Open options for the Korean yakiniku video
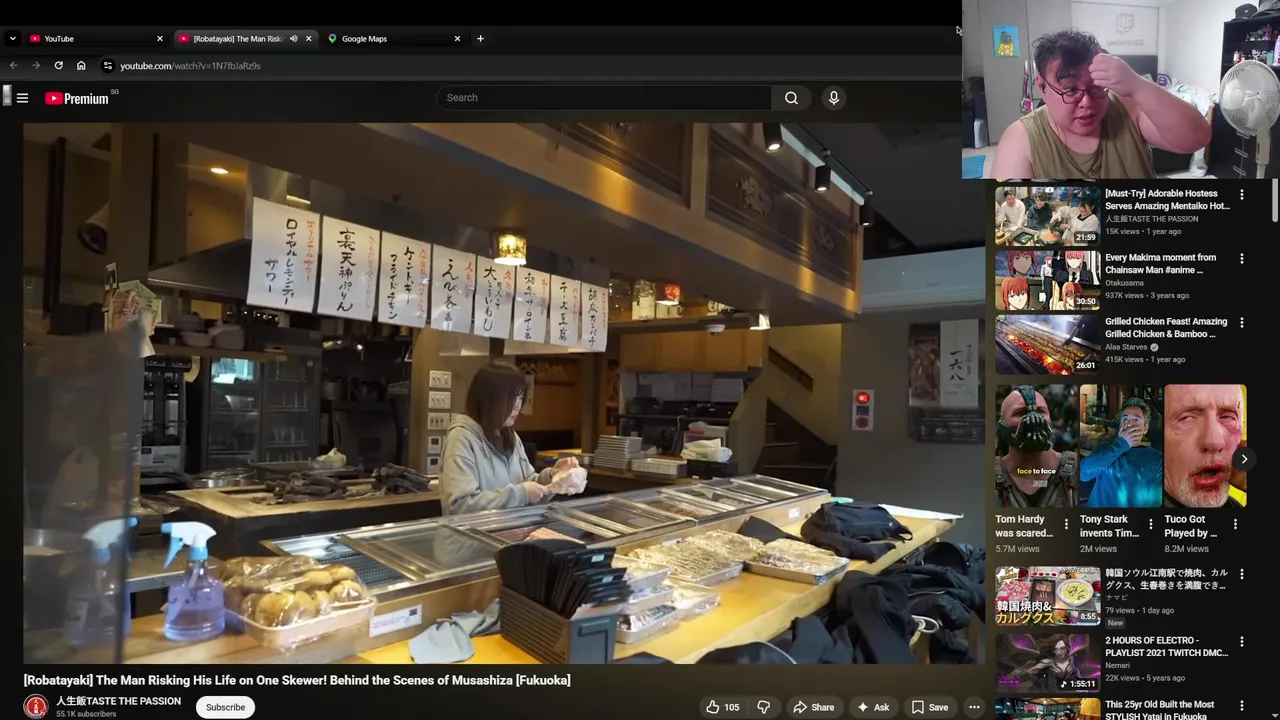 1242,575
